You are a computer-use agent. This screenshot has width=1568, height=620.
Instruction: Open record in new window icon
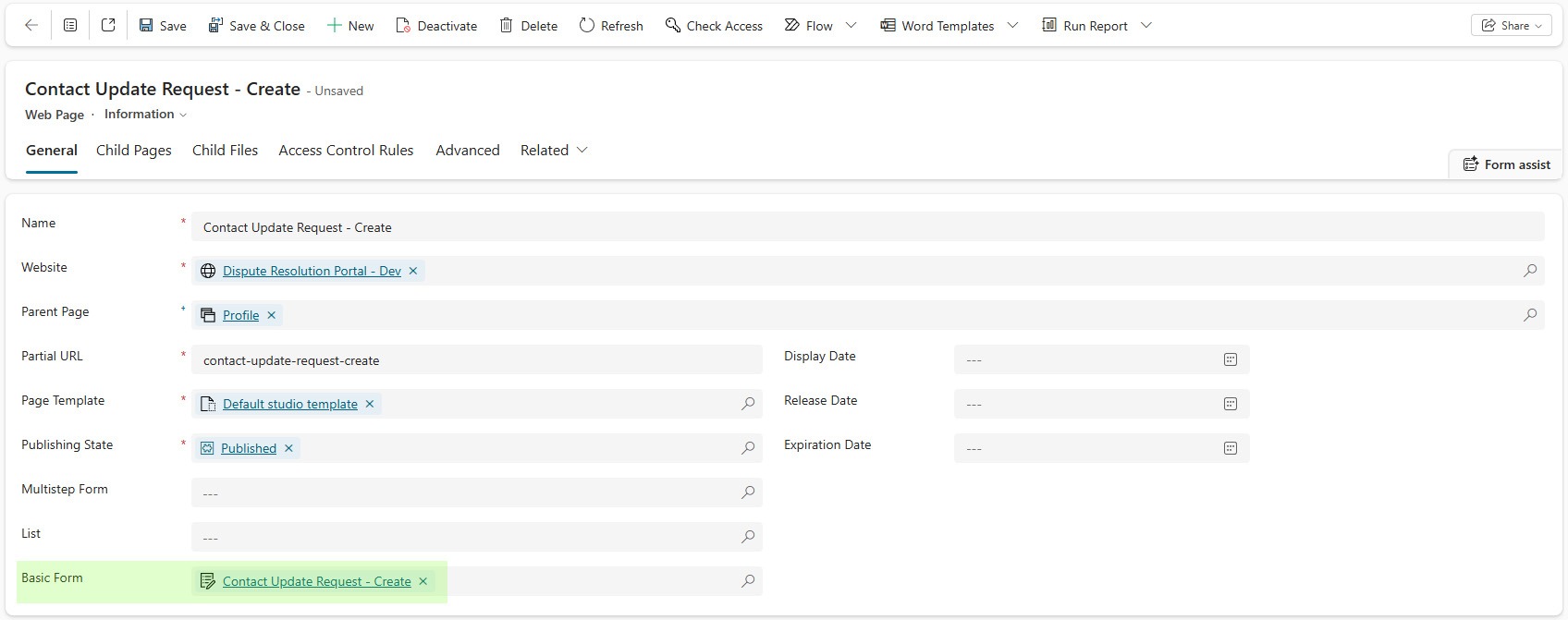coord(108,26)
